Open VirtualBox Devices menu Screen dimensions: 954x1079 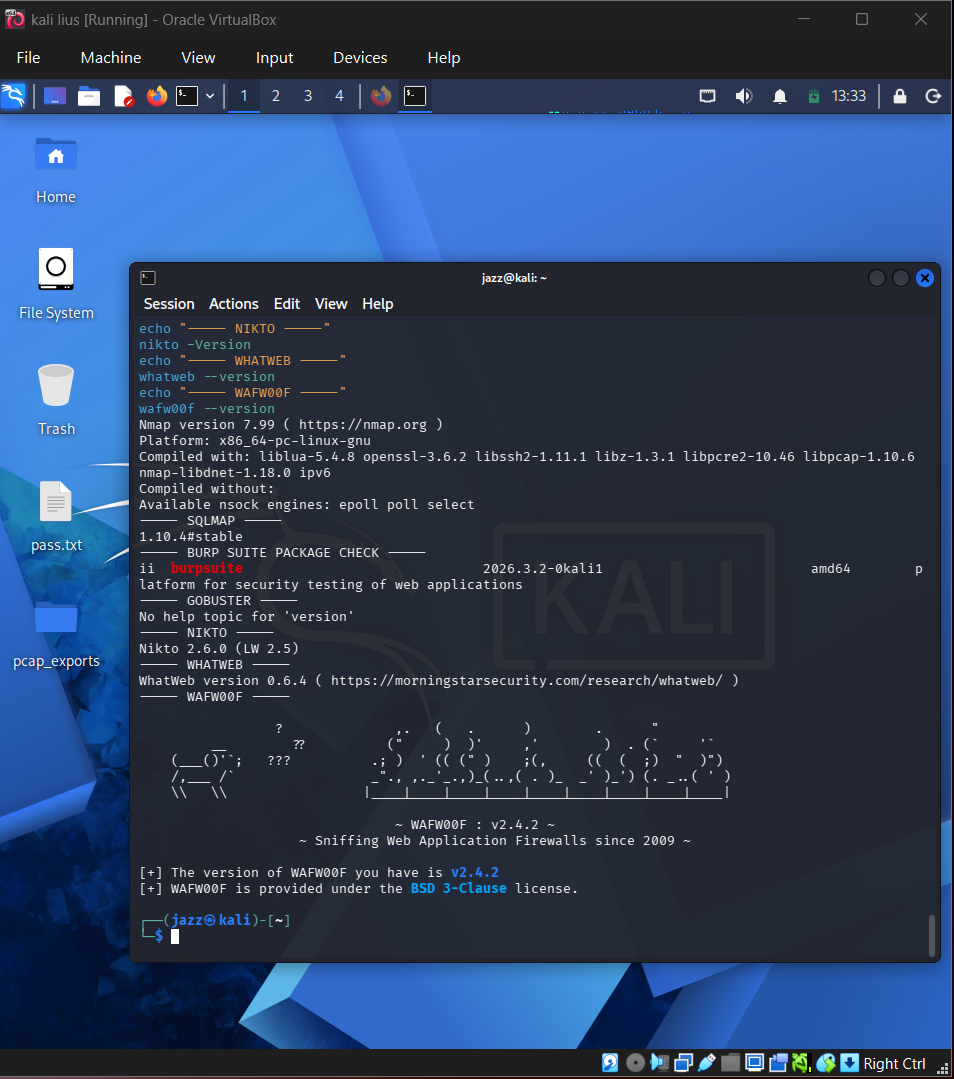[x=360, y=58]
